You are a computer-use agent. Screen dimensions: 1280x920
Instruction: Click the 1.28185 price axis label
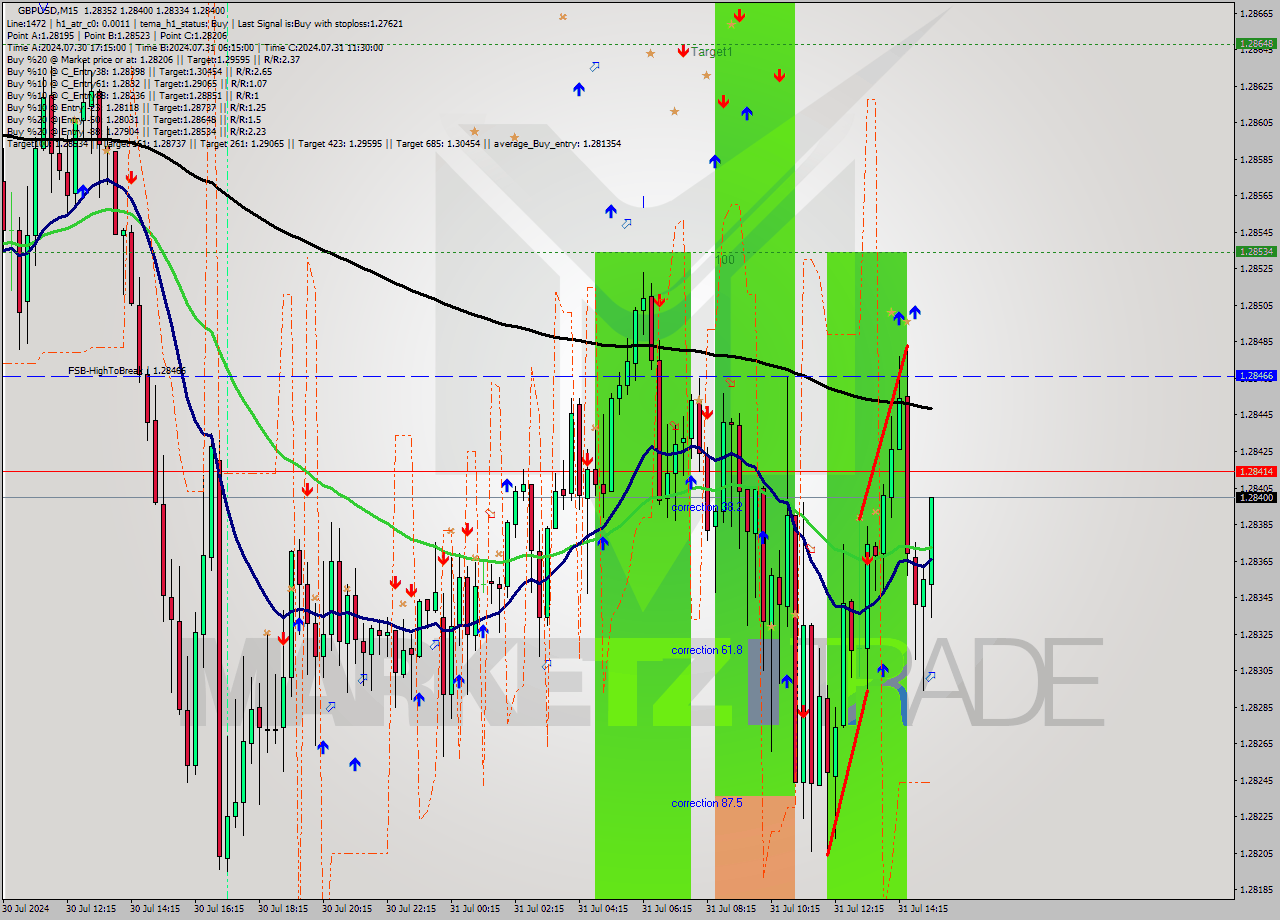click(x=1256, y=889)
